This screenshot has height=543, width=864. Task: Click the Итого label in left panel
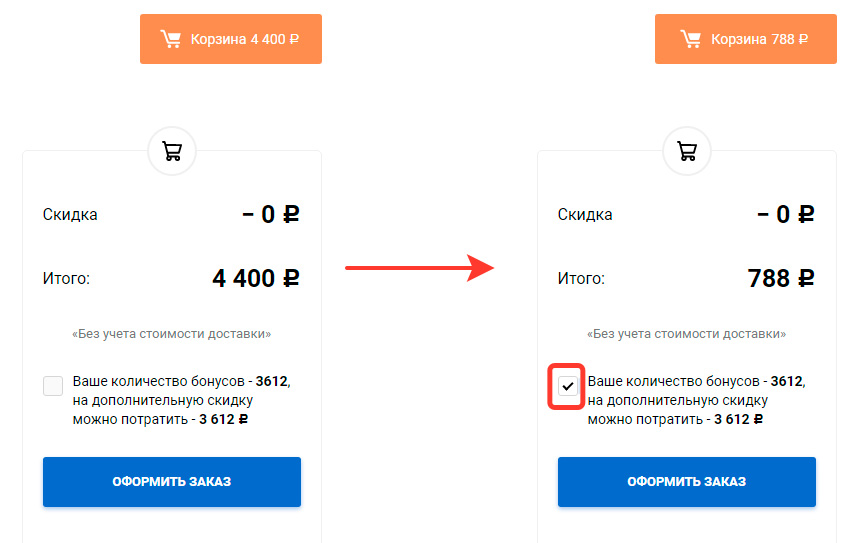(66, 278)
